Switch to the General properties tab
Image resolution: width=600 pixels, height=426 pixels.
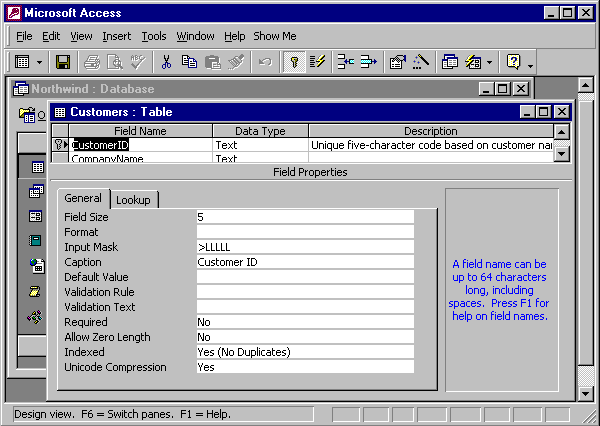click(x=83, y=198)
